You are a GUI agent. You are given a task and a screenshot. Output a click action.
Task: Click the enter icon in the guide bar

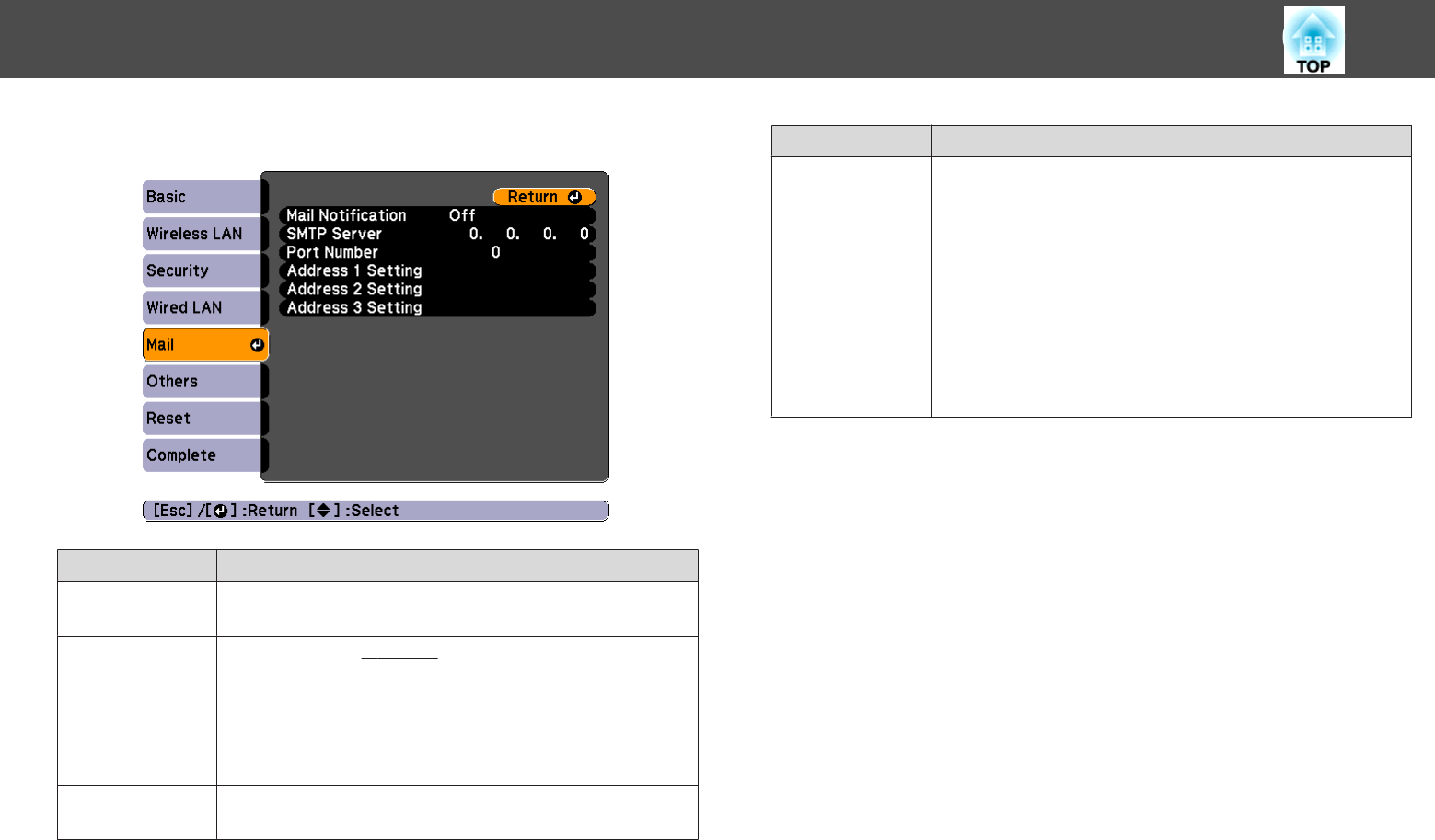click(x=221, y=511)
